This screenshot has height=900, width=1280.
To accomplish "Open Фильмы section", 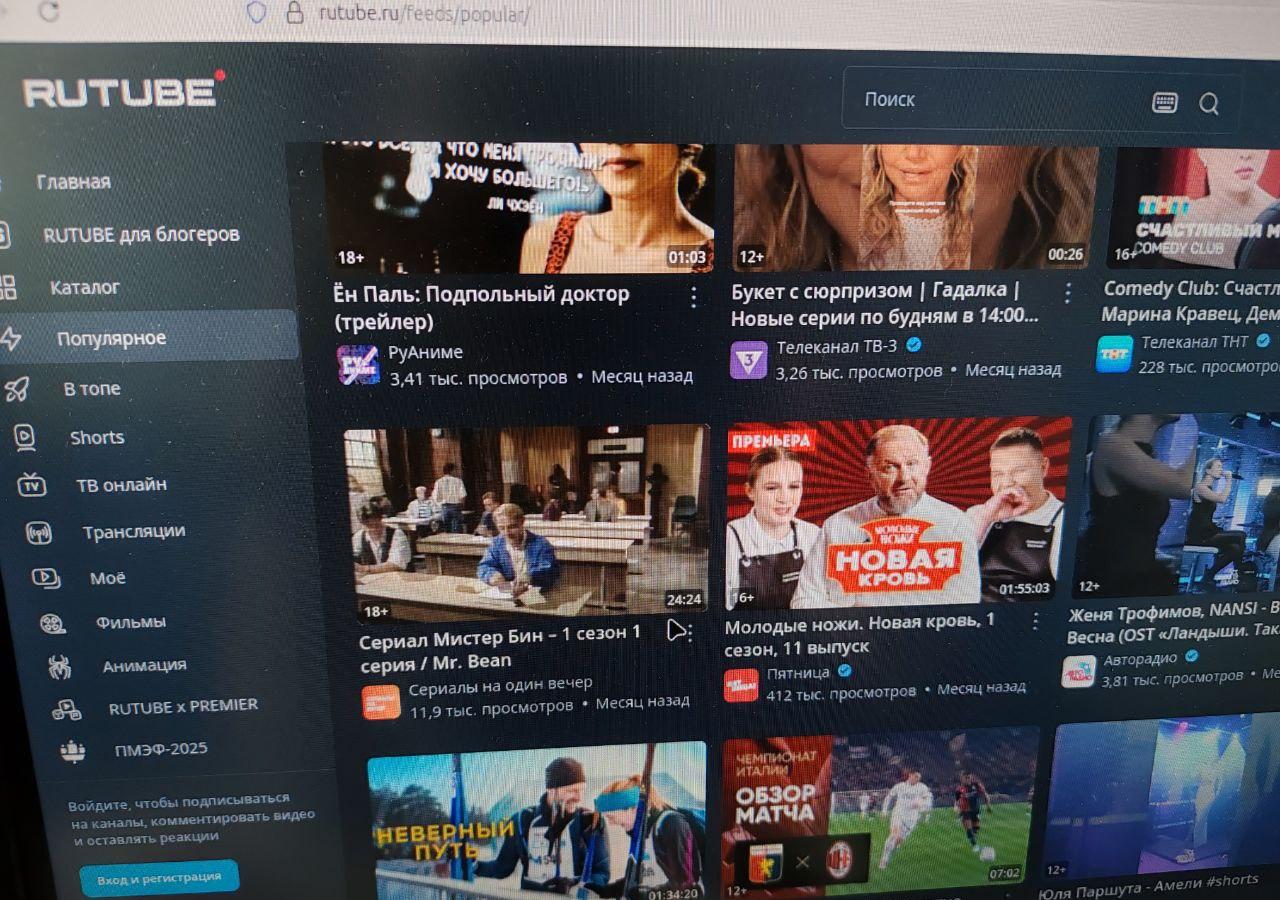I will (x=131, y=622).
